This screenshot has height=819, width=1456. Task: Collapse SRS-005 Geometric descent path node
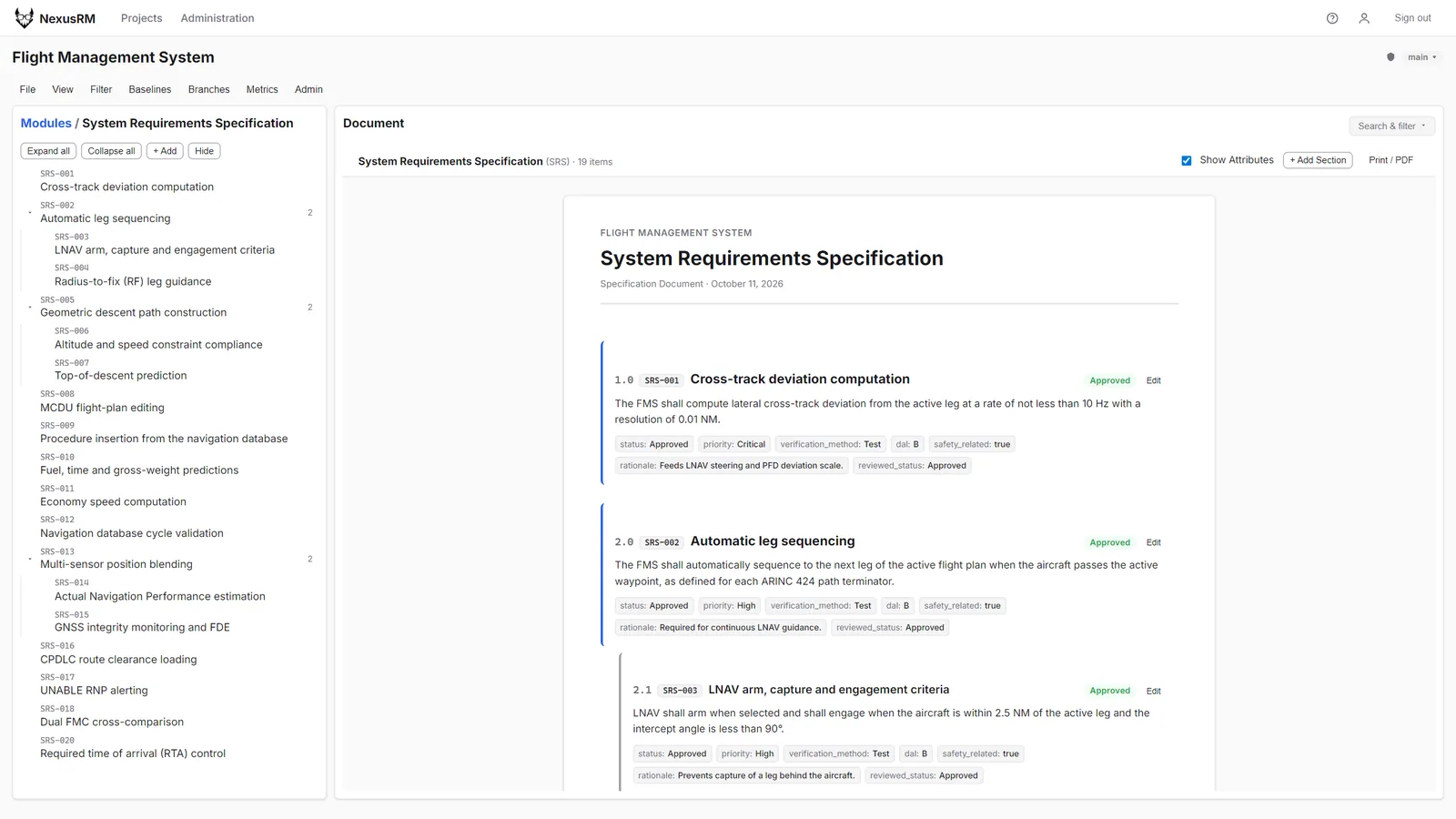click(30, 308)
